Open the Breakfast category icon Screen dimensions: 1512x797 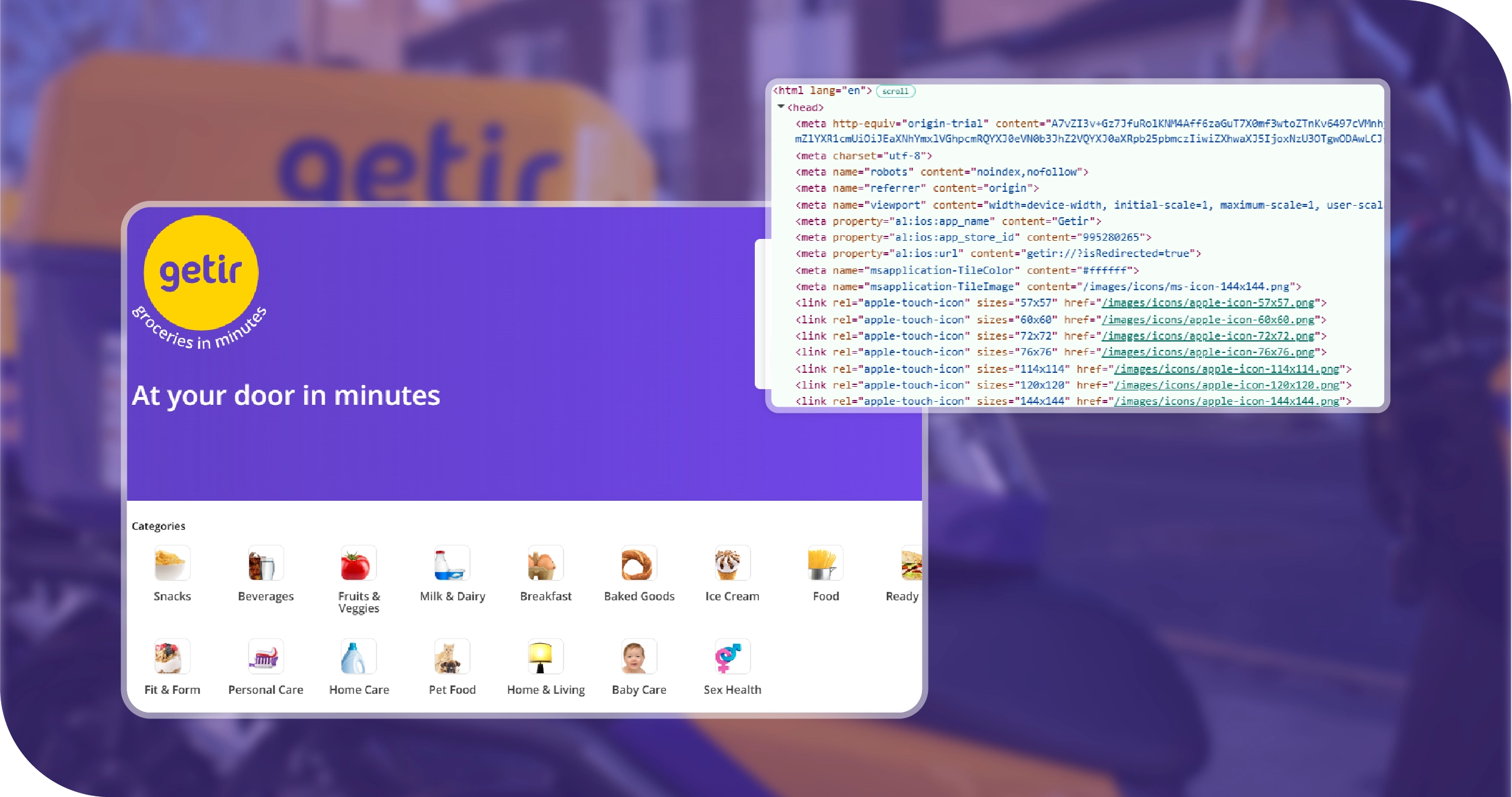(x=545, y=564)
